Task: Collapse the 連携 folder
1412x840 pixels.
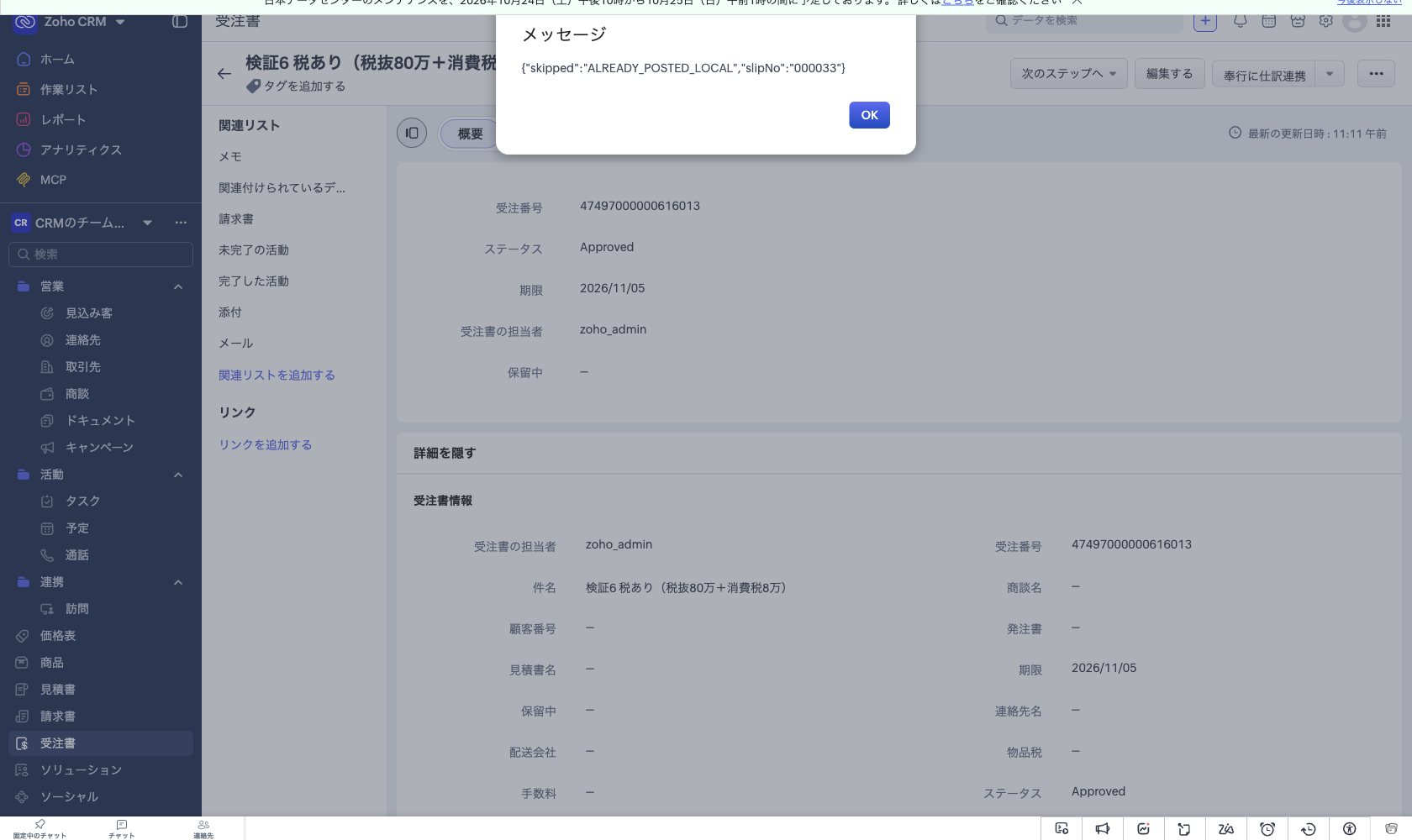Action: (x=178, y=583)
